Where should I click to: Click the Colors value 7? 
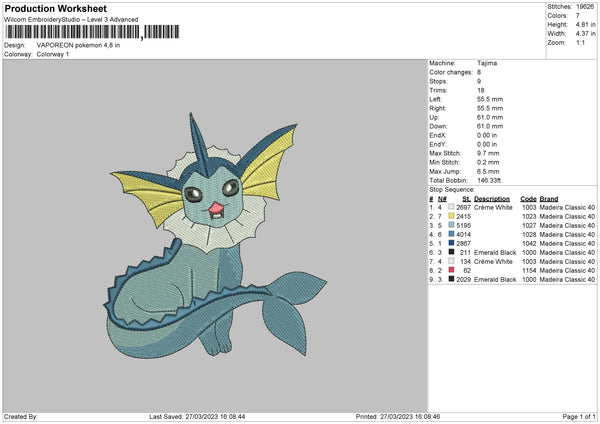[x=578, y=16]
